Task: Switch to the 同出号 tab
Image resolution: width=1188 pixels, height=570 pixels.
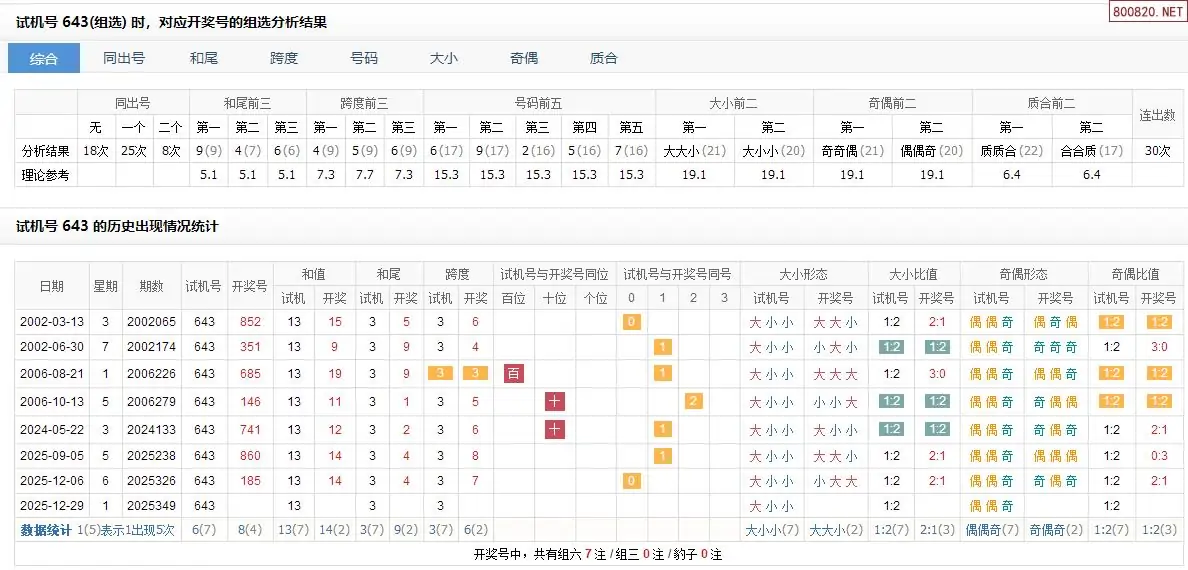Action: click(x=124, y=58)
